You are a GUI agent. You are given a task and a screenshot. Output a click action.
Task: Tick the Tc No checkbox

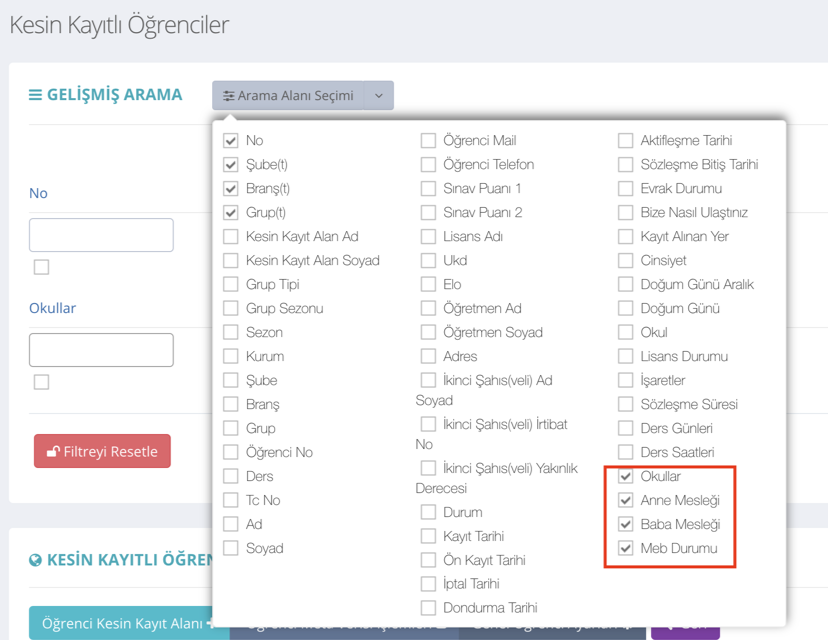pos(231,500)
